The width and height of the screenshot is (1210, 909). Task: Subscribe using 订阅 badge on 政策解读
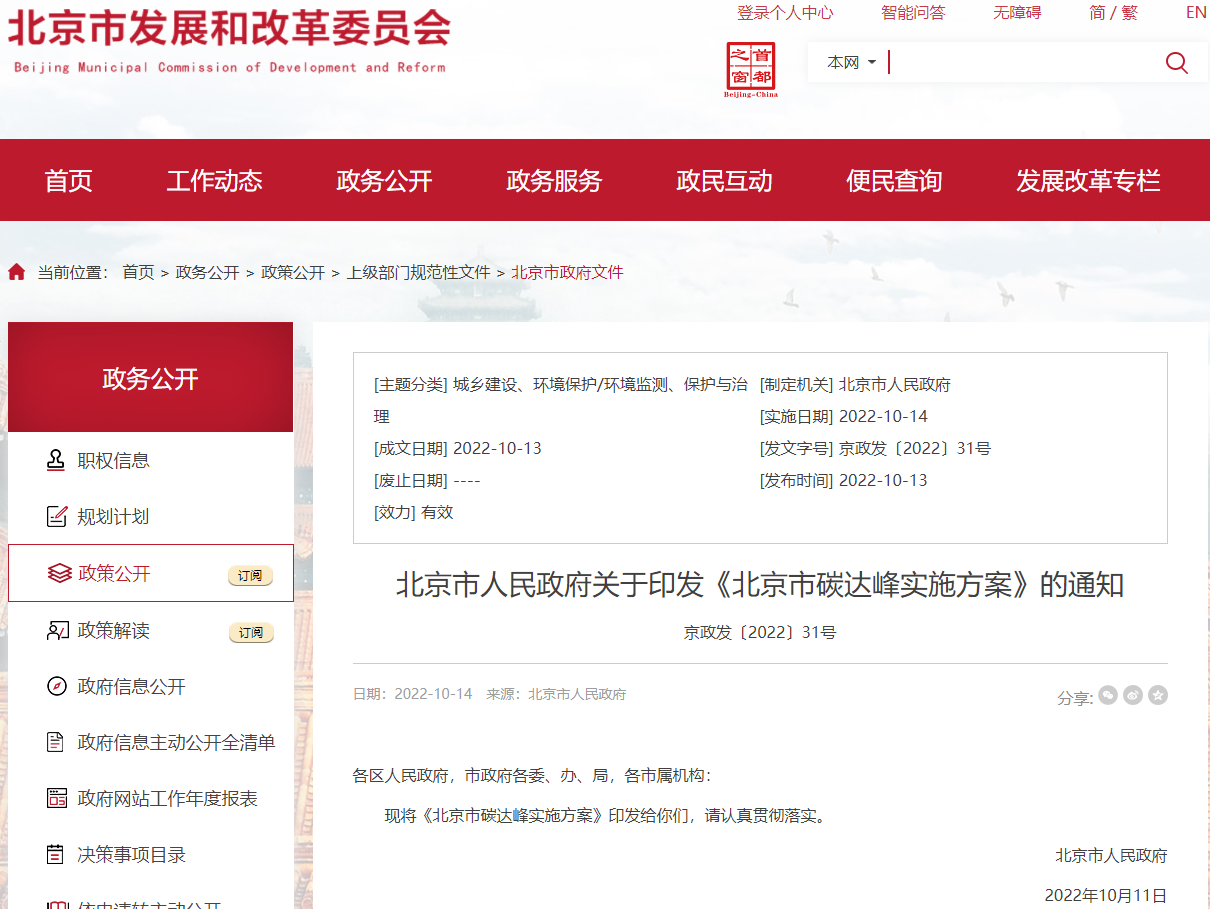point(250,632)
